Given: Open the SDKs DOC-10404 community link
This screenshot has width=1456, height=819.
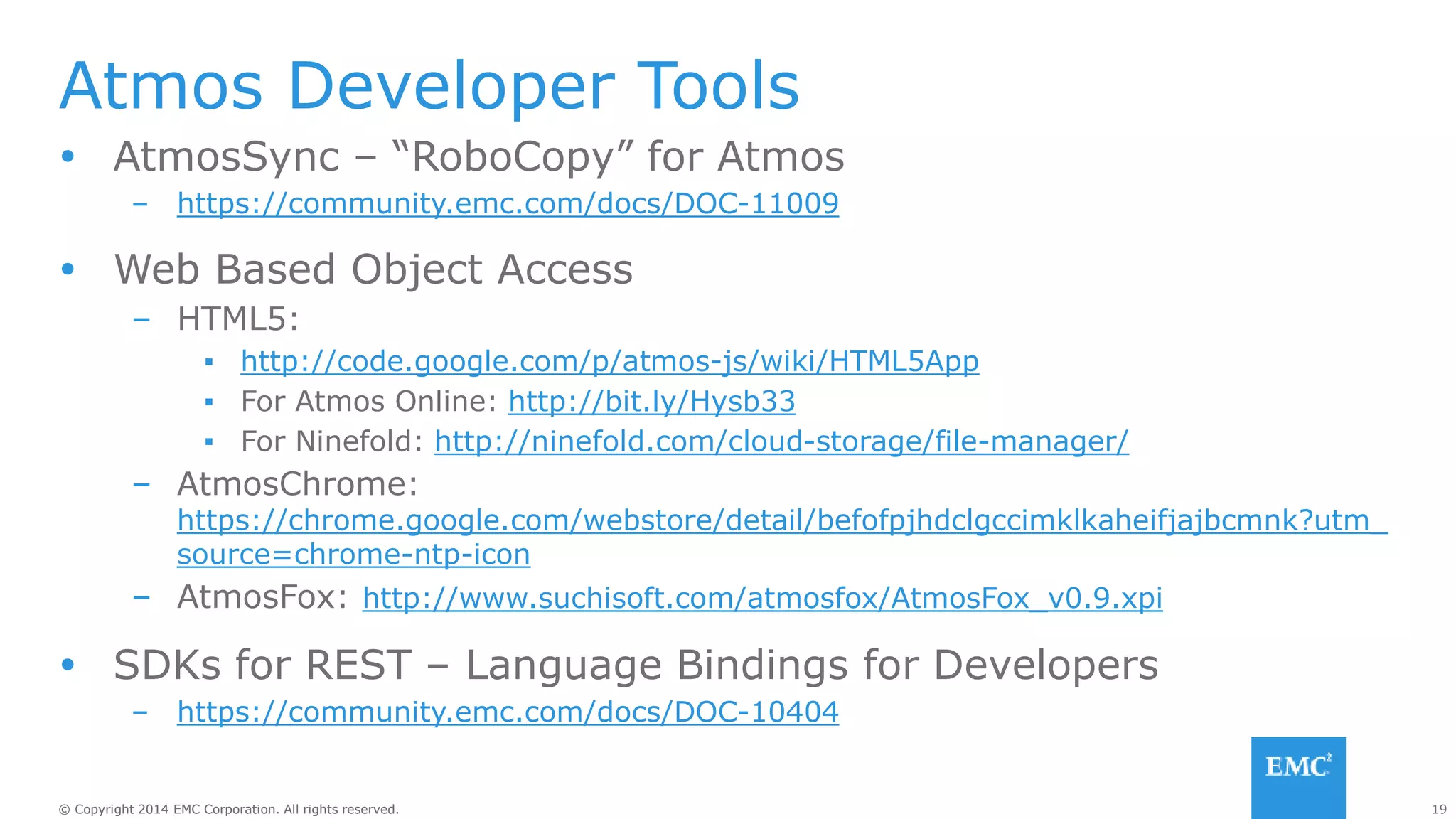Looking at the screenshot, I should pos(508,712).
